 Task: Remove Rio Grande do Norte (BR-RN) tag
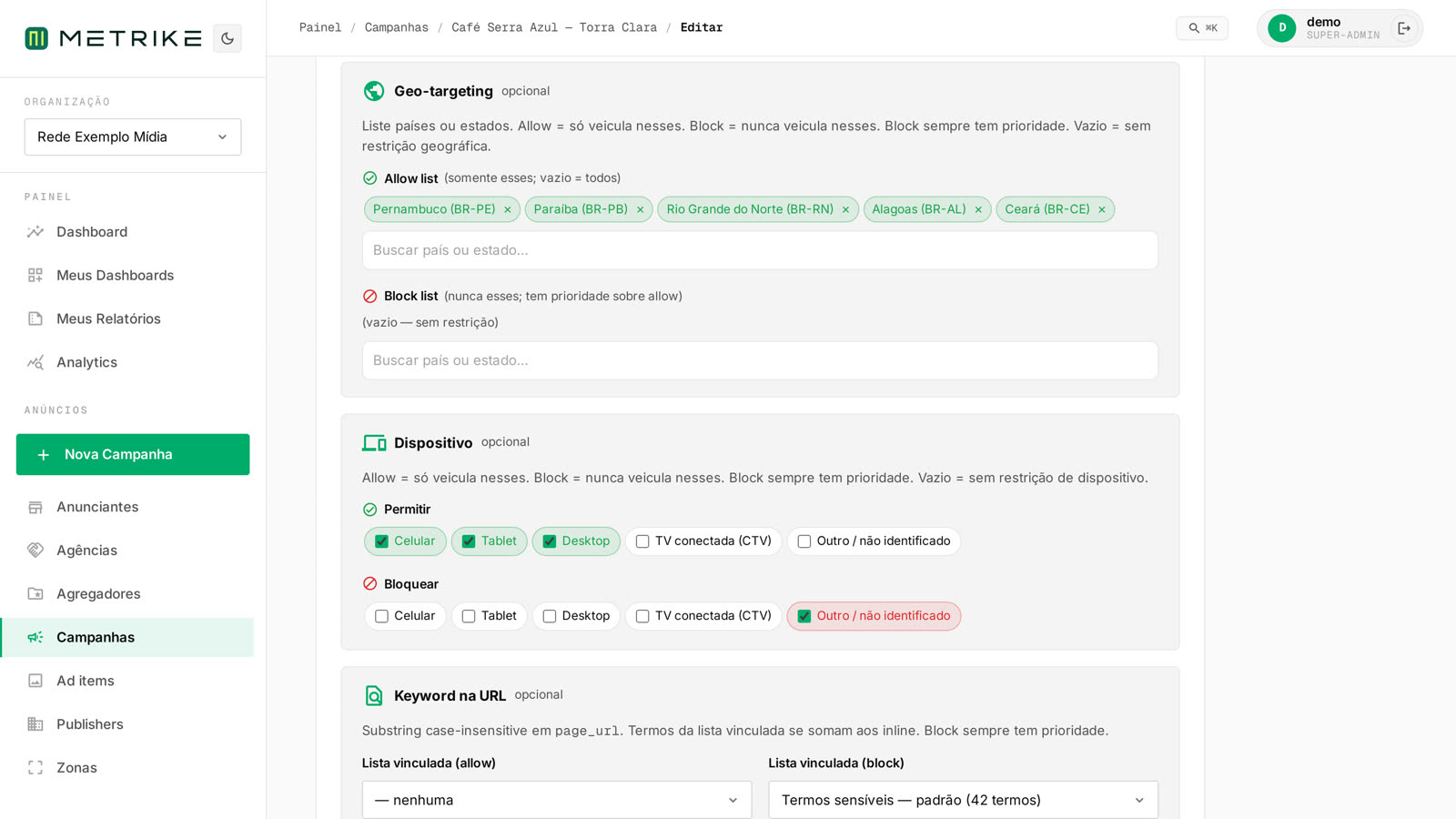pos(845,210)
